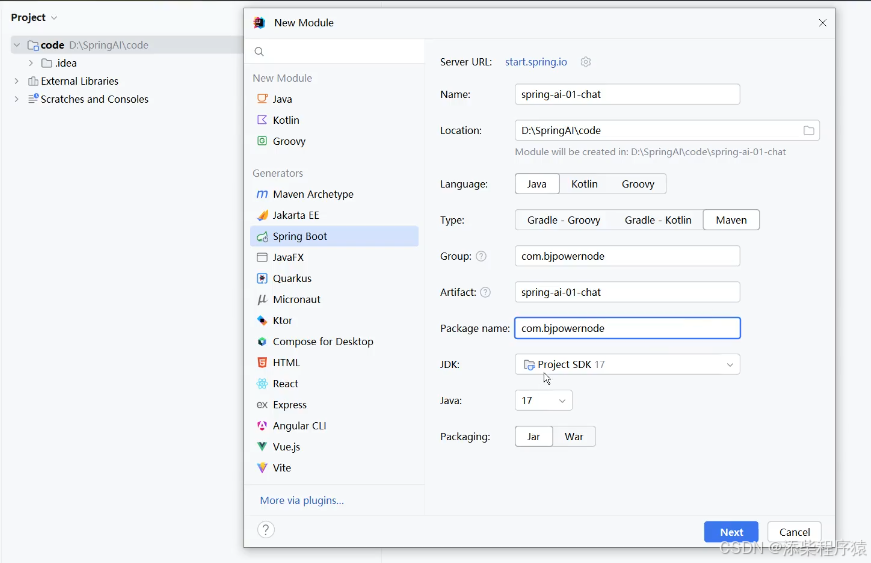Select the Java module type icon
The height and width of the screenshot is (563, 871).
pyautogui.click(x=262, y=99)
